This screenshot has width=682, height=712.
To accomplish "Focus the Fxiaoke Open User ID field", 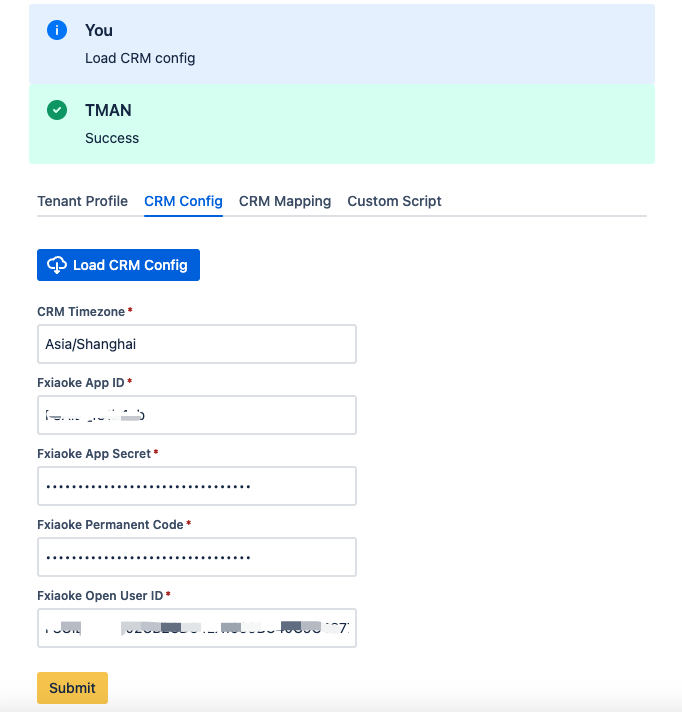I will point(197,628).
